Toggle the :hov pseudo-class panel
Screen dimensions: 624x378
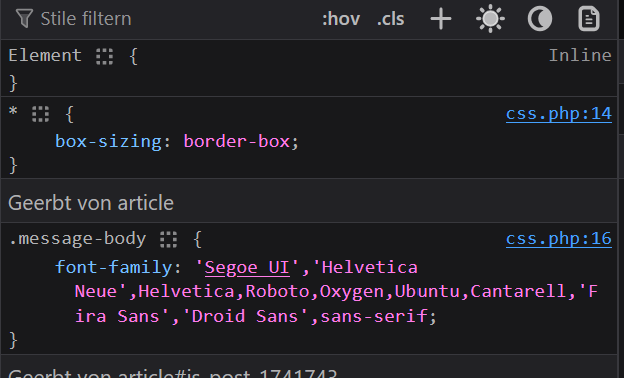(x=341, y=19)
